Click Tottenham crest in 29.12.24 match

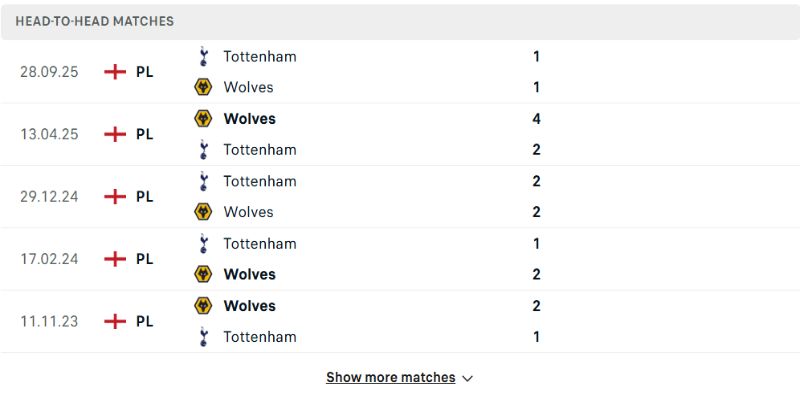click(203, 181)
